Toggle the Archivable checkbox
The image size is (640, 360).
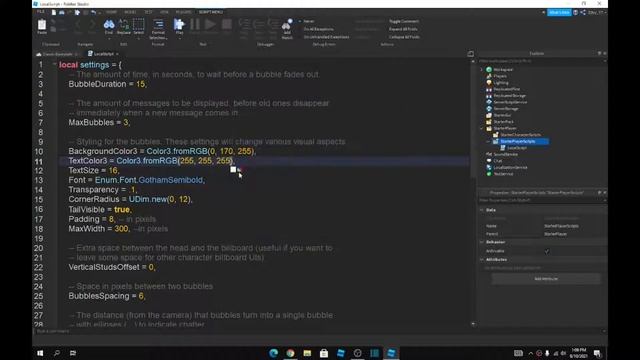547,251
